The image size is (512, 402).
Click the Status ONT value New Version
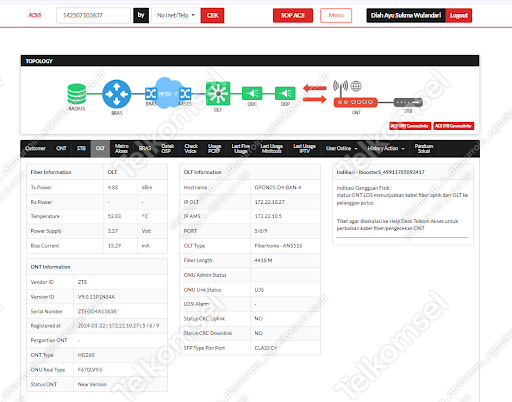coord(92,384)
